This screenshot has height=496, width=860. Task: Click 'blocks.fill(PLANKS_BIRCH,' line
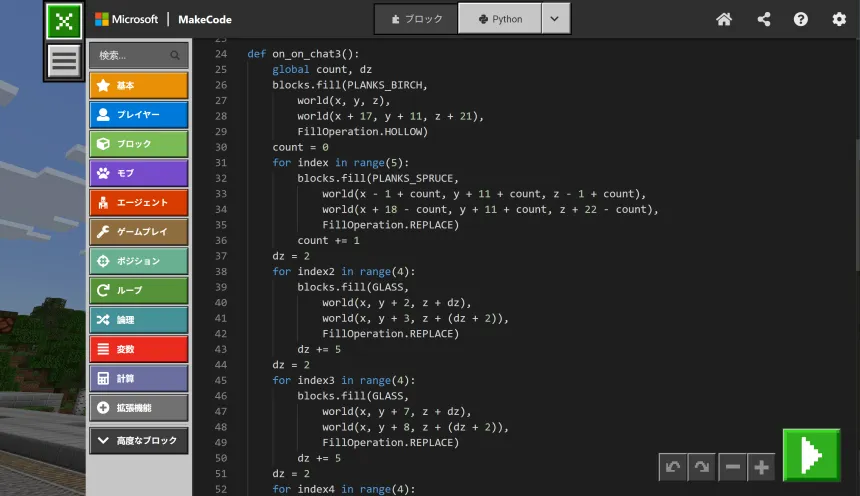350,85
